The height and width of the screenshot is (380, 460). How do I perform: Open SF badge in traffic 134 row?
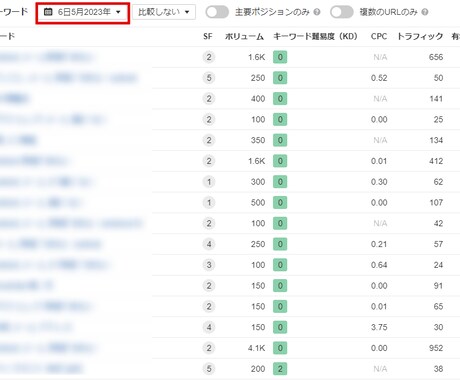[x=209, y=140]
